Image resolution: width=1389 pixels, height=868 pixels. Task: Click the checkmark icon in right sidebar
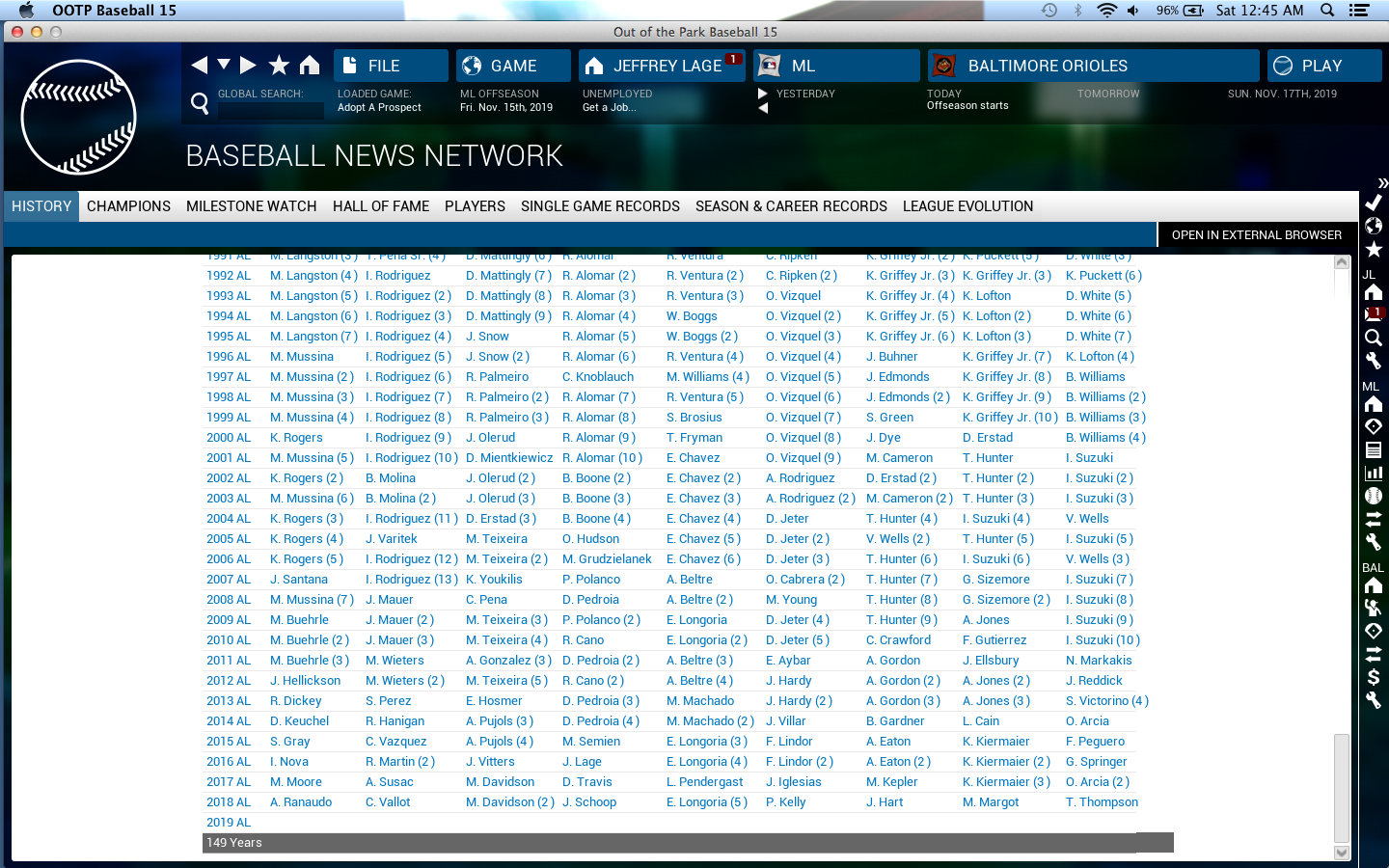pos(1374,203)
